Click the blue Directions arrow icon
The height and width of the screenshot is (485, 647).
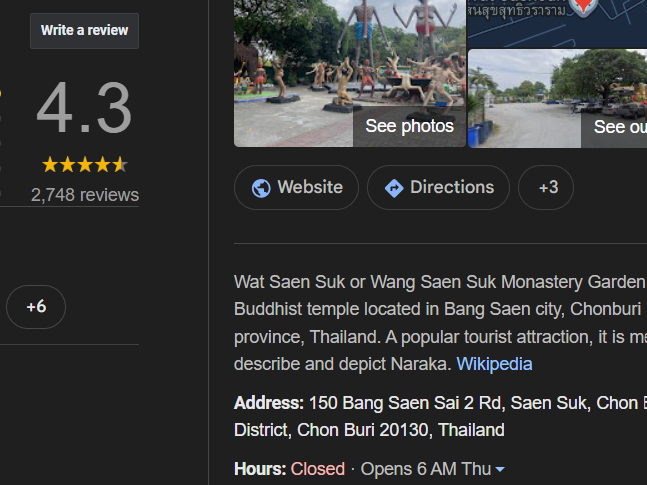pyautogui.click(x=394, y=188)
